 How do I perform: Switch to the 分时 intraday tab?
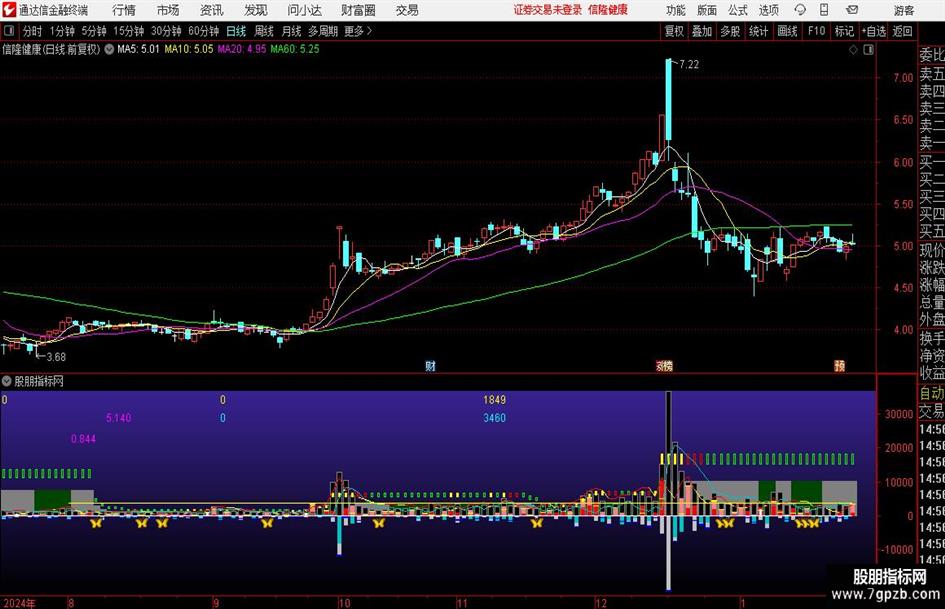[x=33, y=31]
